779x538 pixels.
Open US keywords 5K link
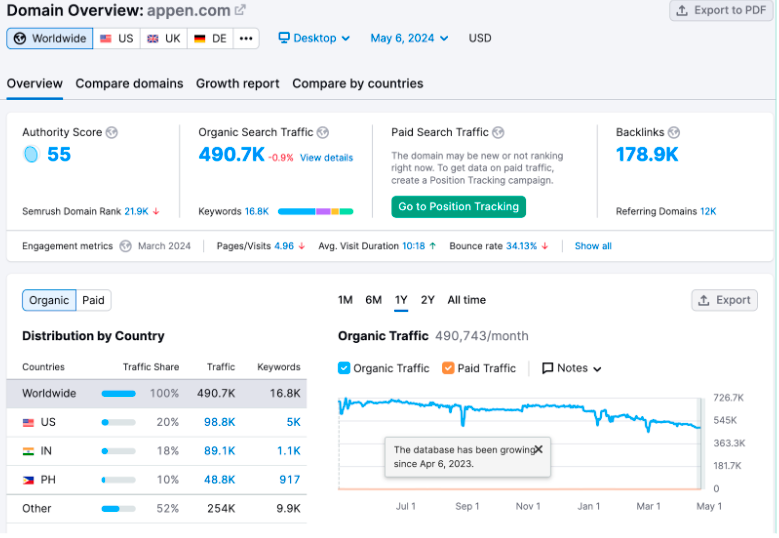tap(294, 422)
